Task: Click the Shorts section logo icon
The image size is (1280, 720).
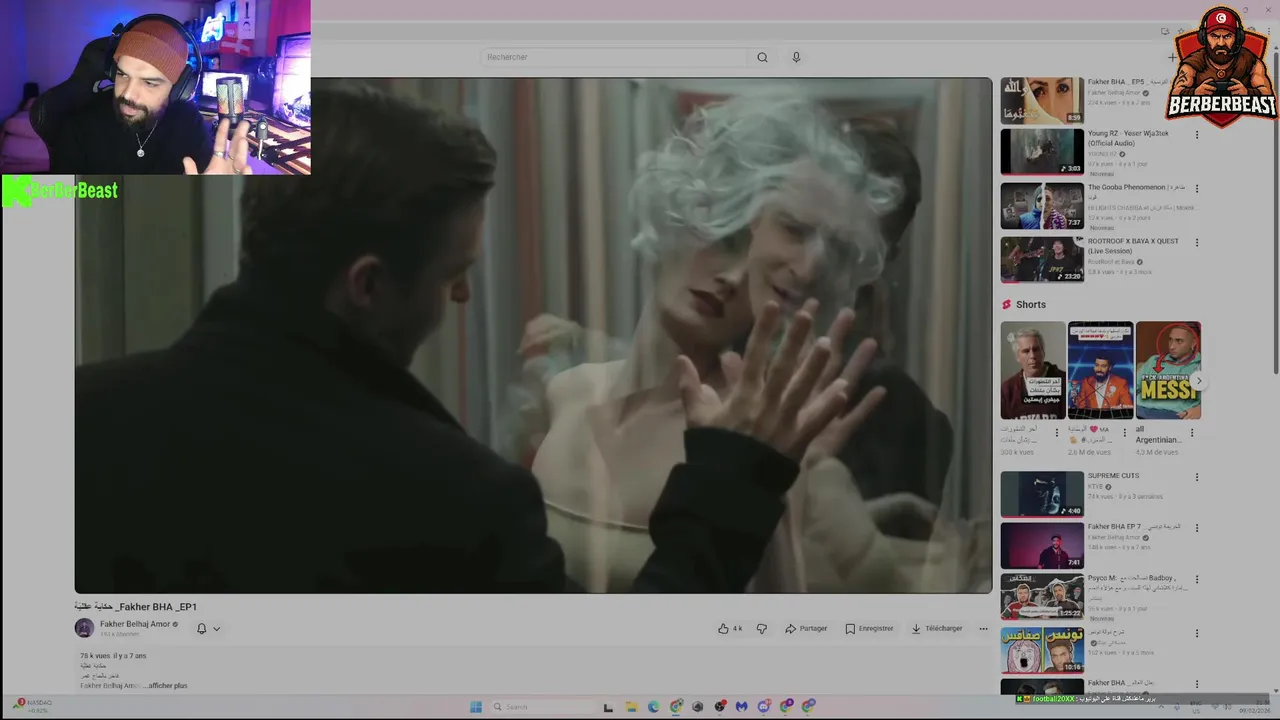Action: coord(1006,304)
